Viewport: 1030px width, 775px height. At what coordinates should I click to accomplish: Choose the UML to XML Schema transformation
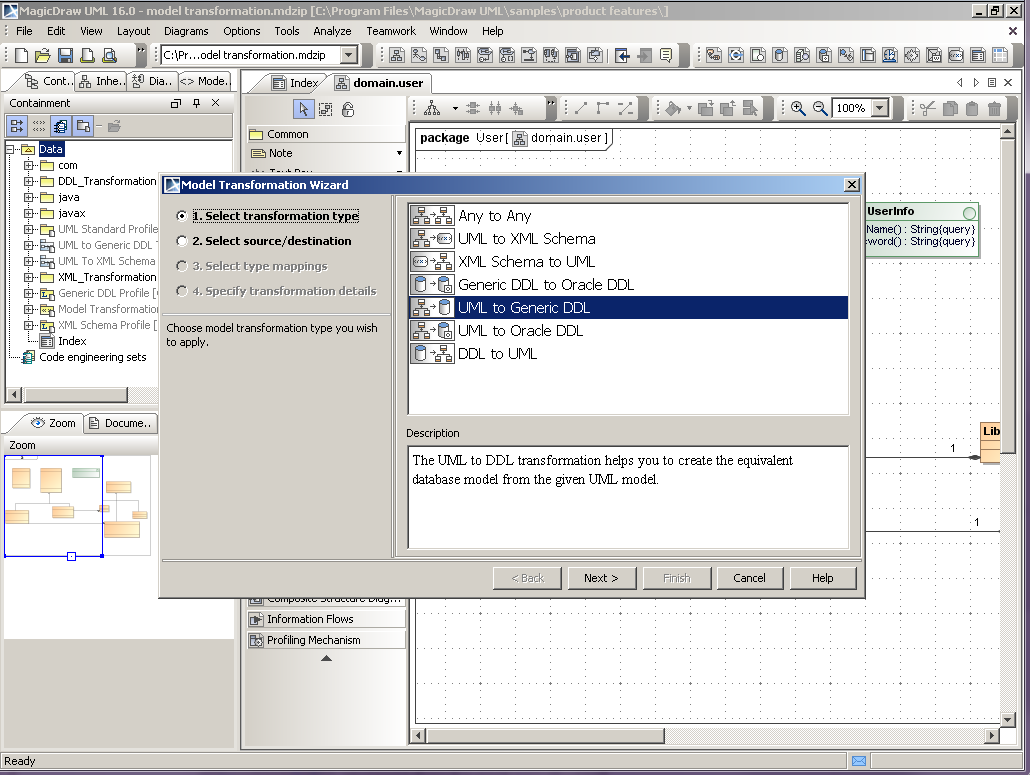click(x=629, y=239)
